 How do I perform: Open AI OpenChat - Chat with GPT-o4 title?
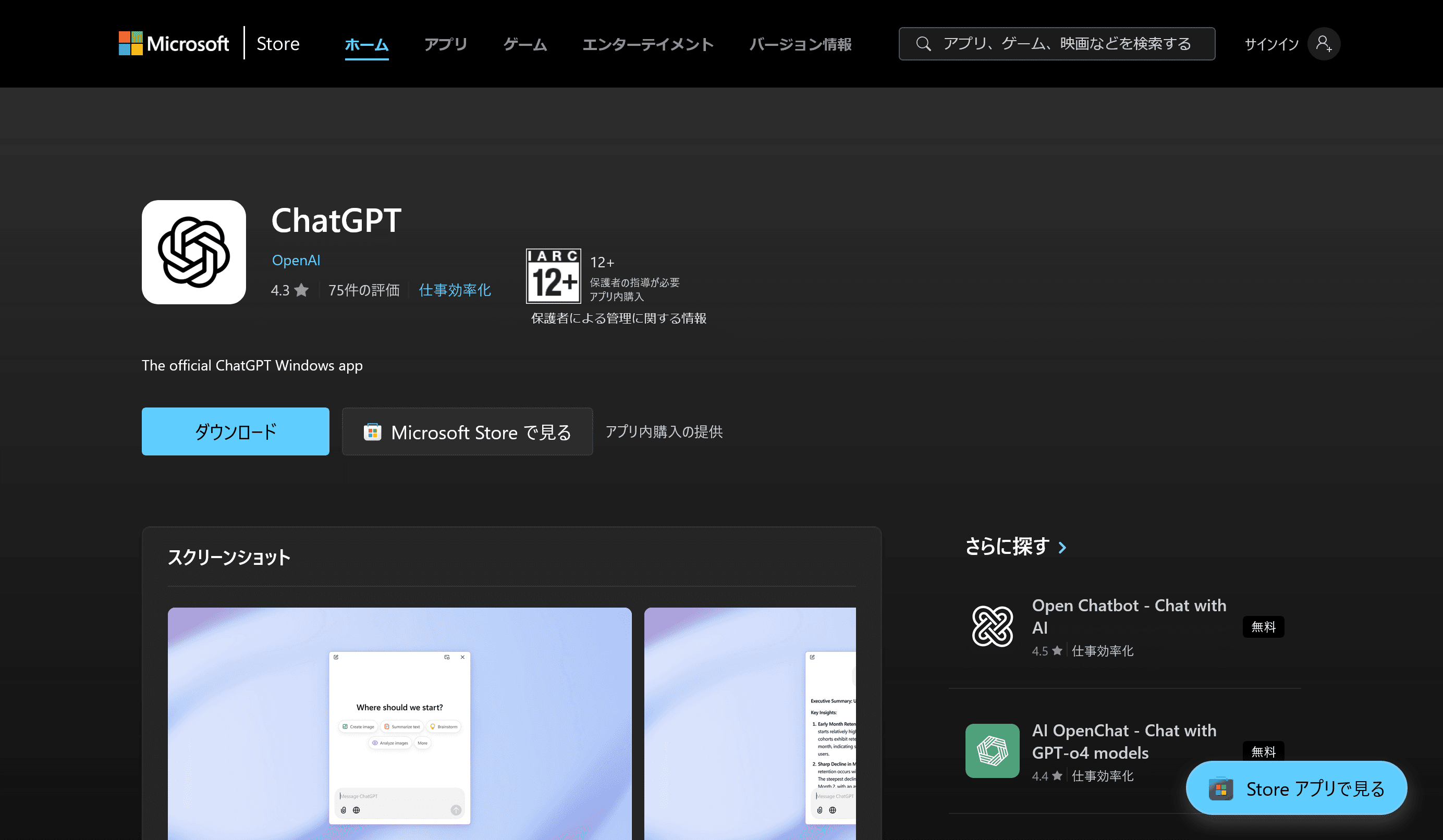tap(1123, 742)
